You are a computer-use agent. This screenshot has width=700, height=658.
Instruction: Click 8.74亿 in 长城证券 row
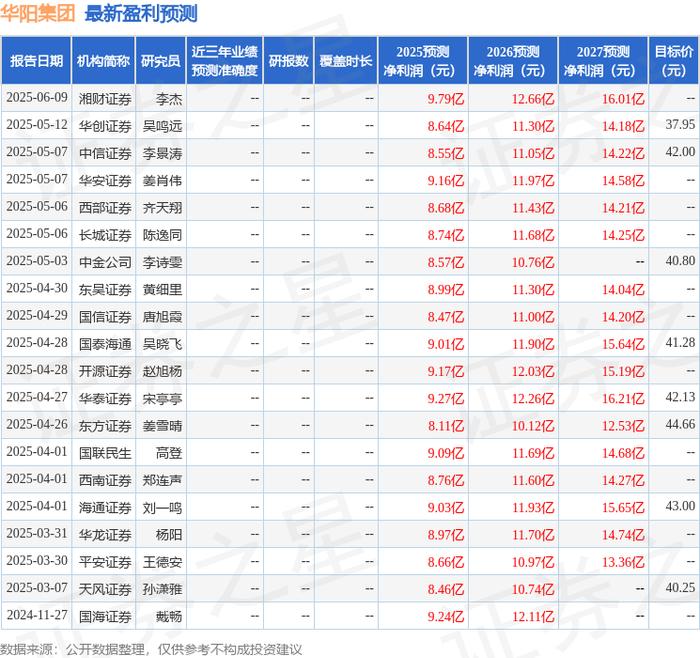tap(446, 235)
